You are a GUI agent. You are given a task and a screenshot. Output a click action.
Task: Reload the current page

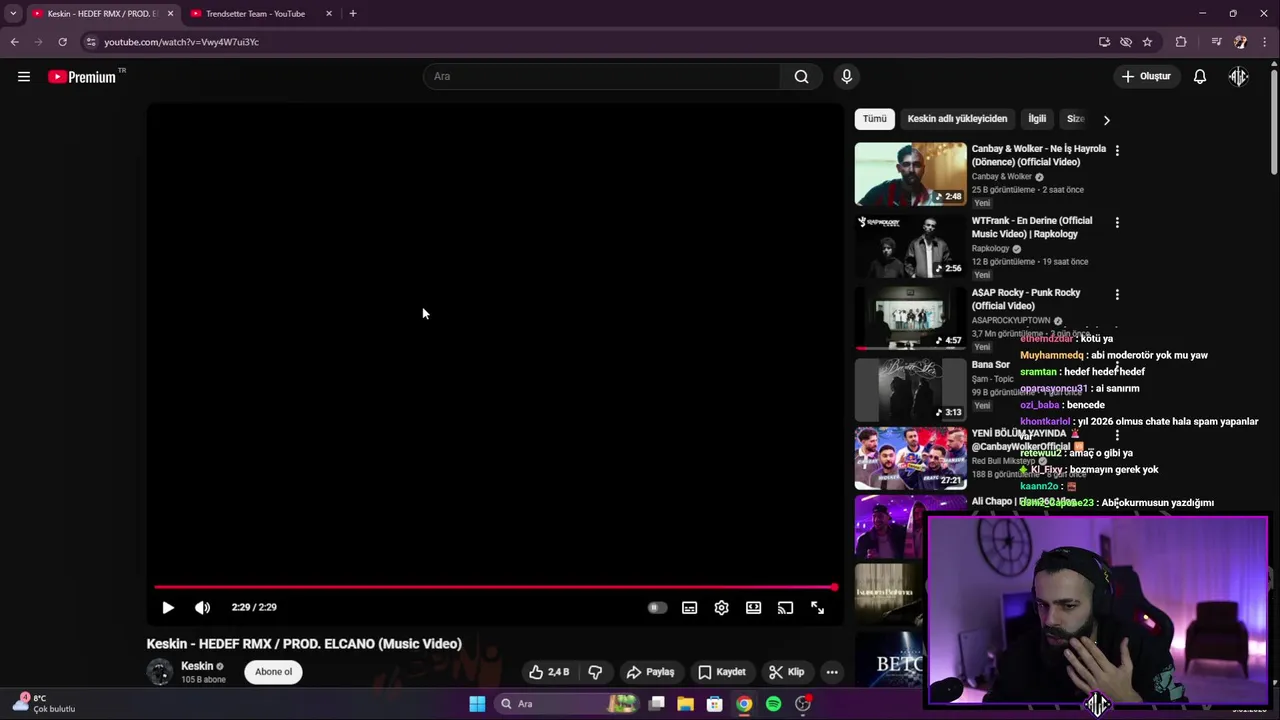[62, 42]
